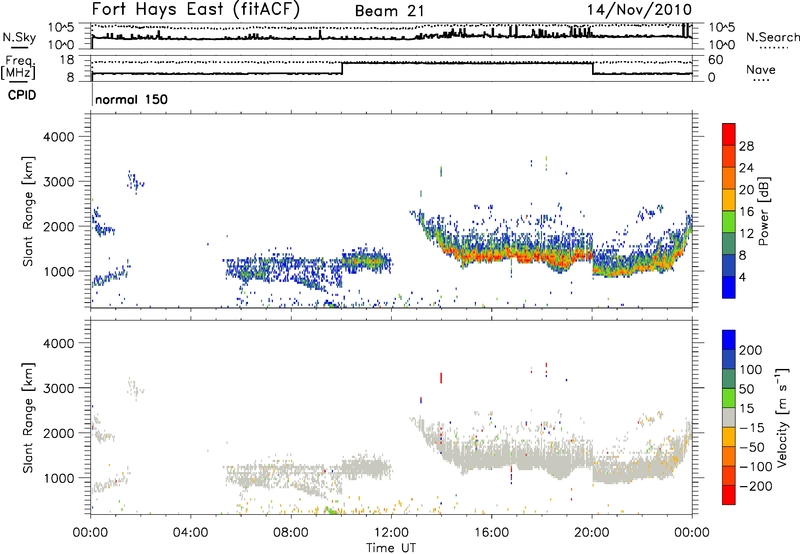Click the '12' tick on the Power colorbar

(x=746, y=234)
